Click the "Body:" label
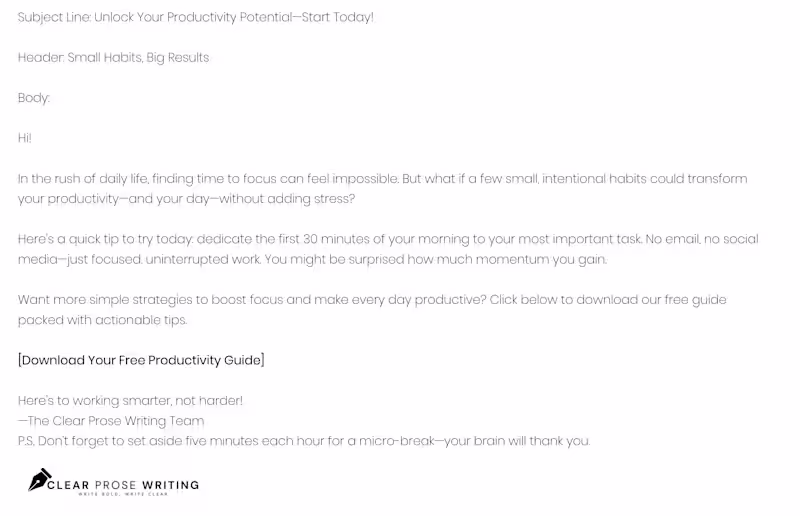 pos(34,98)
